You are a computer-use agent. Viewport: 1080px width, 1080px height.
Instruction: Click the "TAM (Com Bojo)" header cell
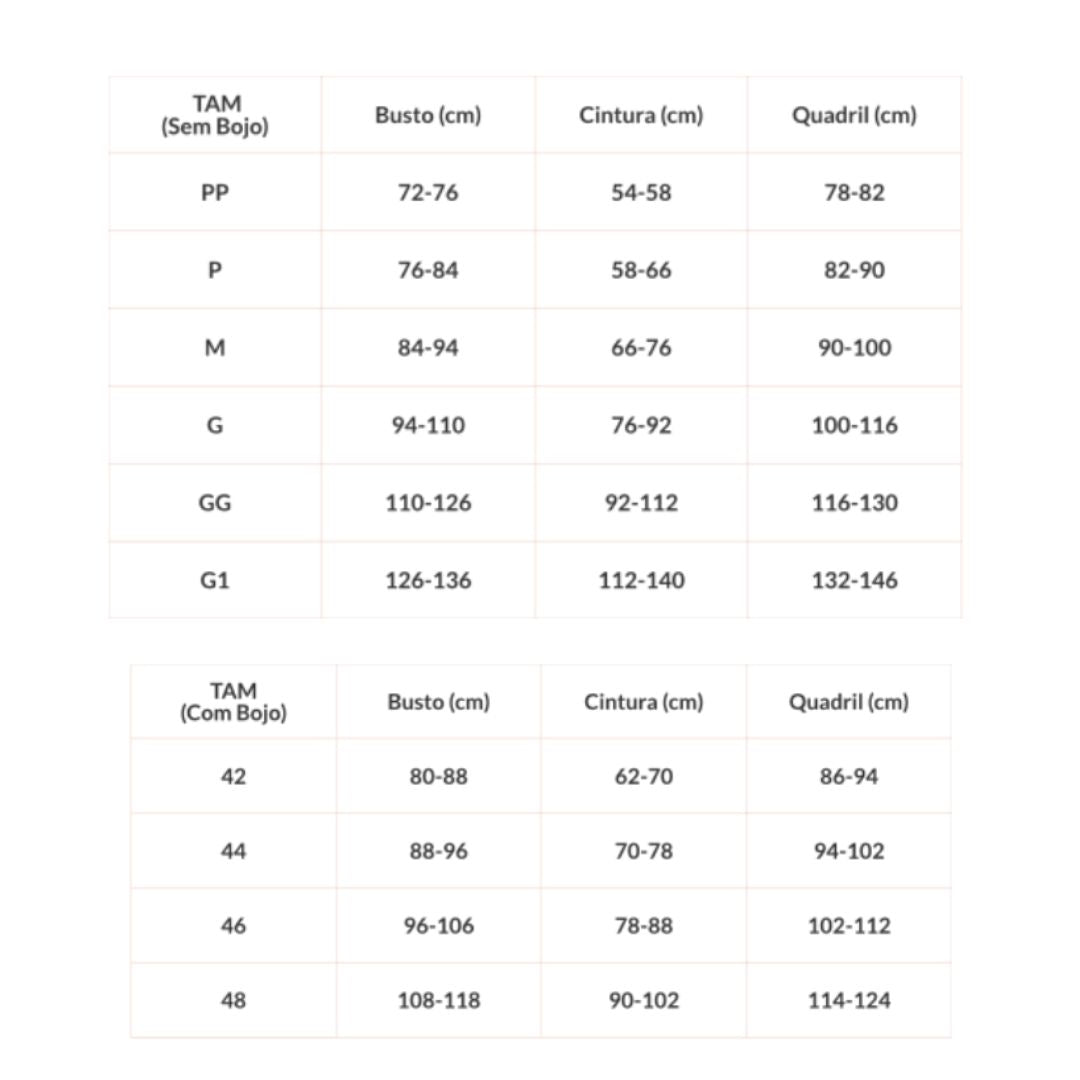click(x=233, y=702)
